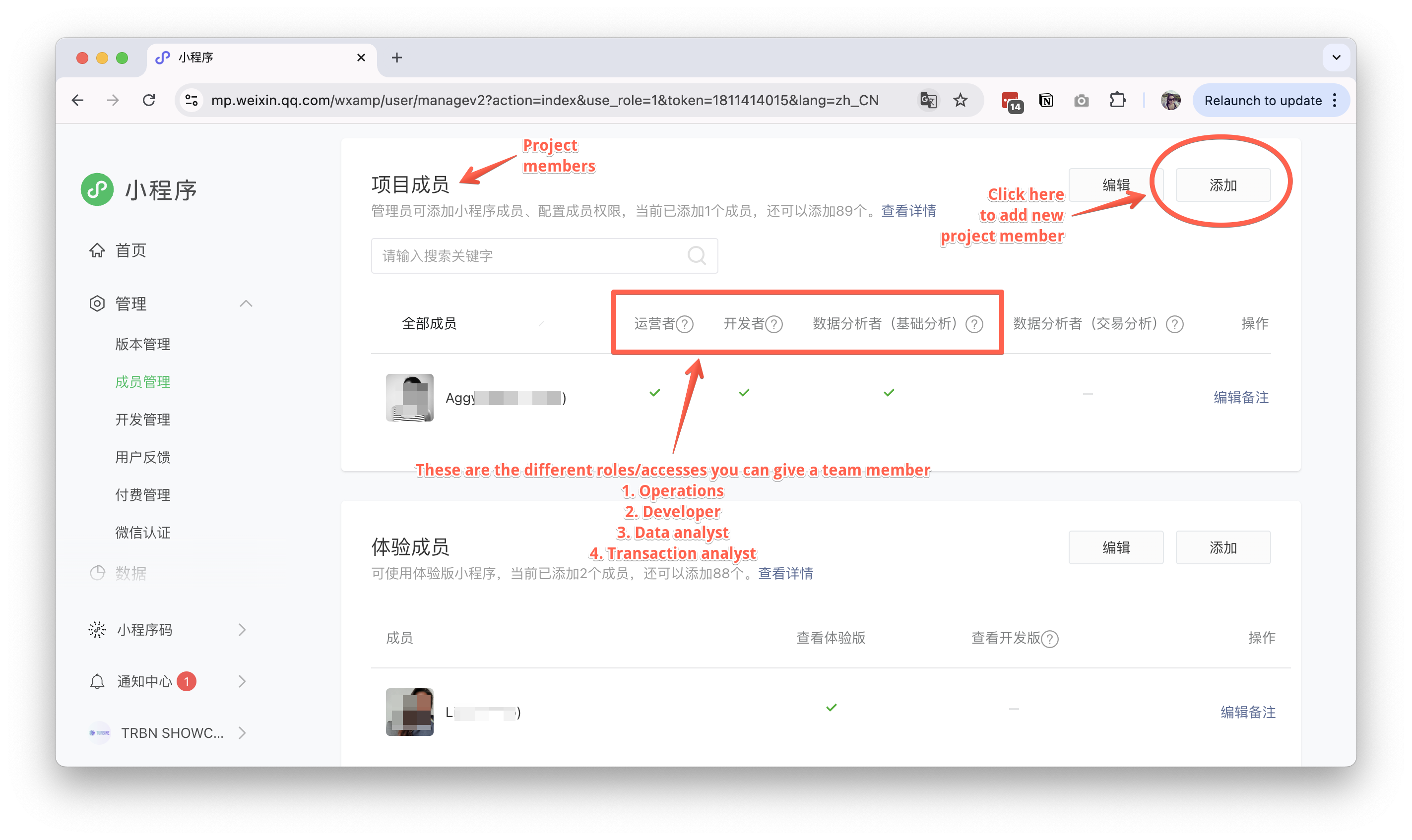Click the search magnifier in member search box
The image size is (1412, 840).
point(697,256)
